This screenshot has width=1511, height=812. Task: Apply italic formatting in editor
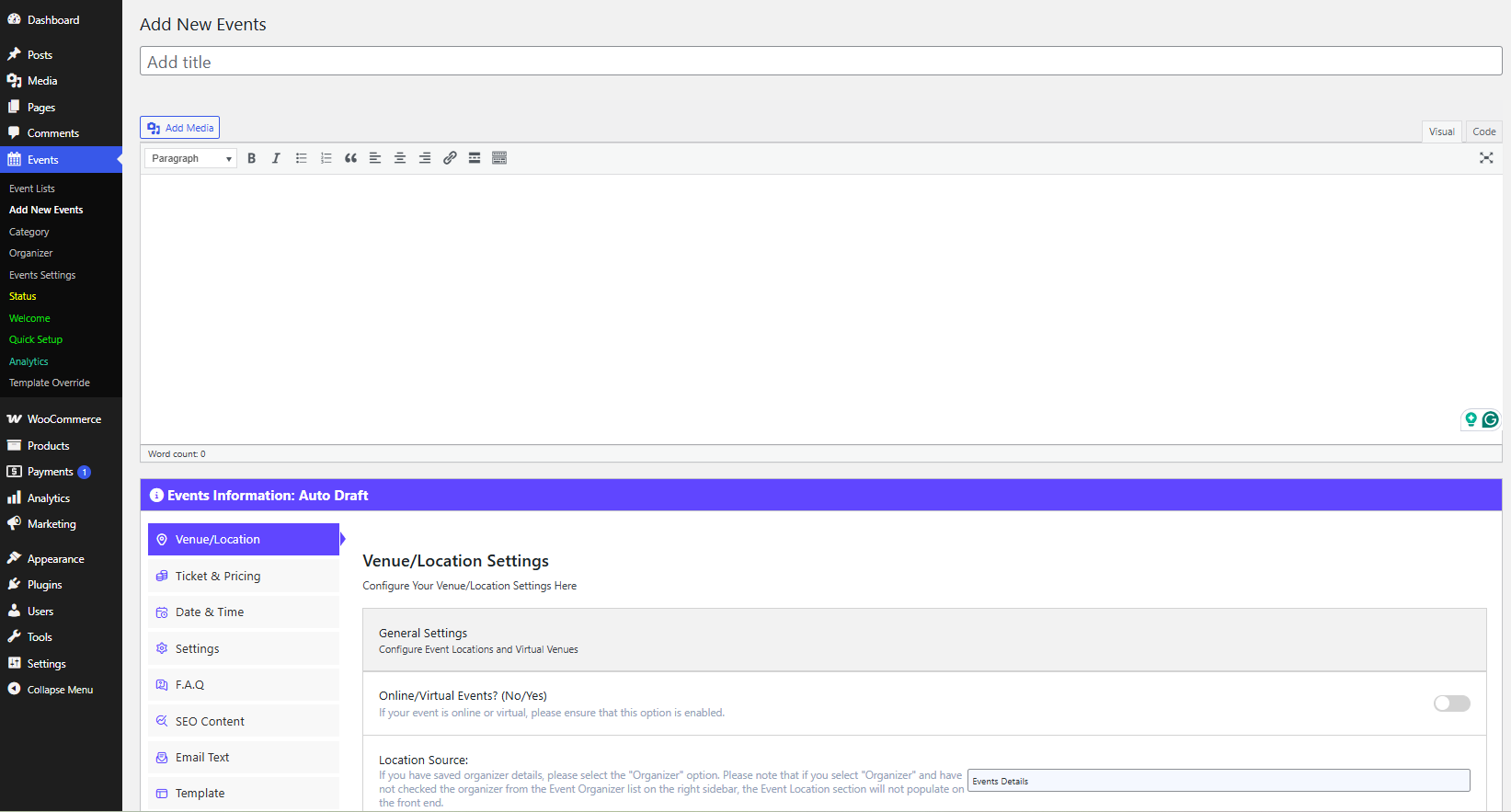(276, 158)
